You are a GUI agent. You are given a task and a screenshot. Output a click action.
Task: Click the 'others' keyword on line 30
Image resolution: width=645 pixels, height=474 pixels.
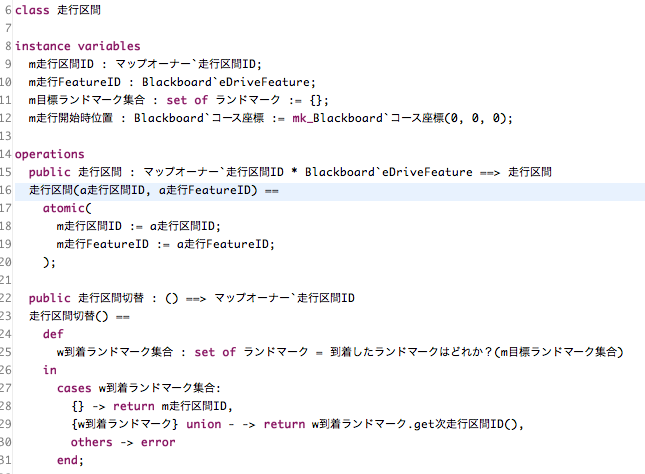point(91,442)
